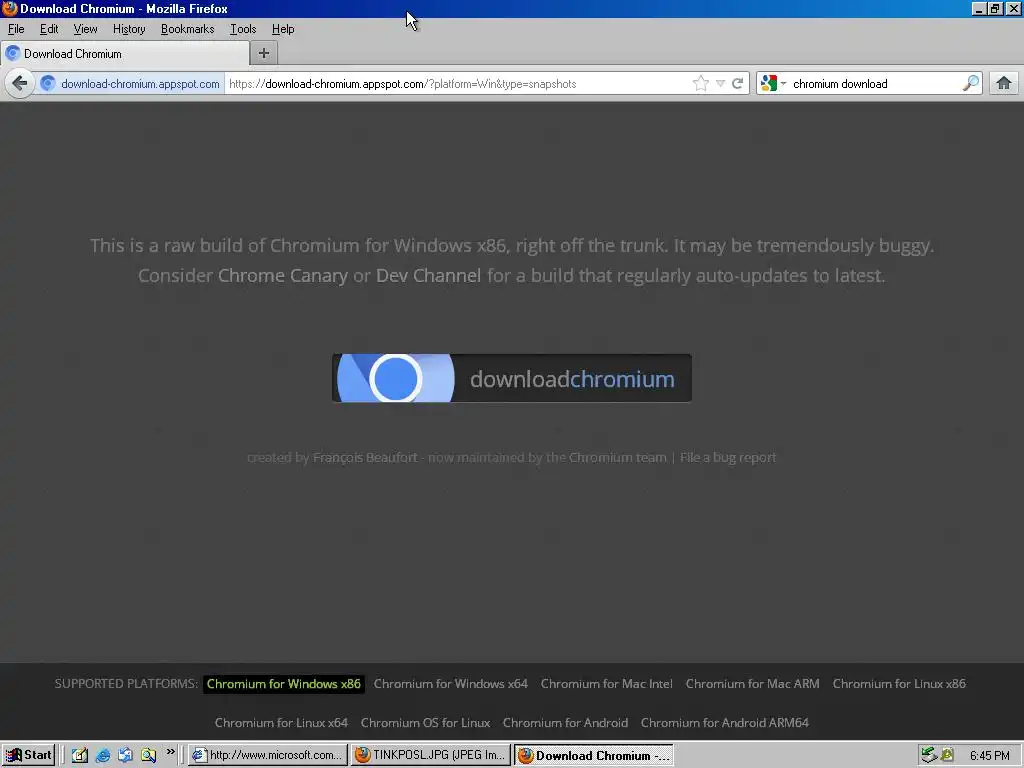Open the Edit menu
The height and width of the screenshot is (768, 1024).
[49, 29]
